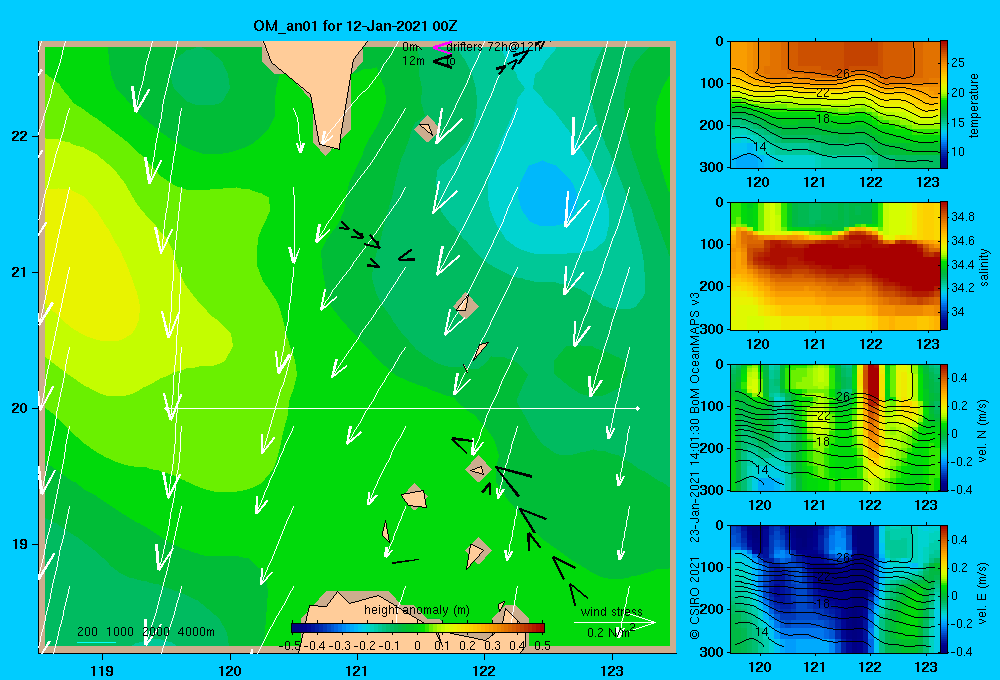Viewport: 1000px width, 680px height.
Task: Click latitude tick label '19' on main map
Action: tap(20, 544)
